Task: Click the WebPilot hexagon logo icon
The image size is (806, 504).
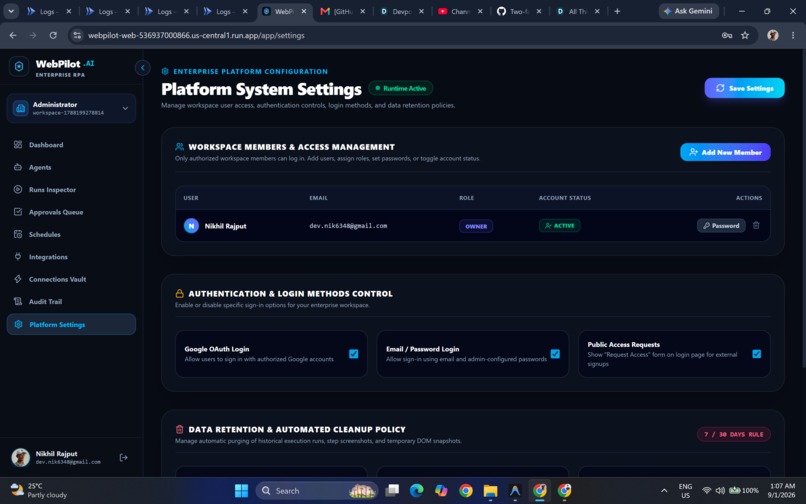Action: tap(19, 67)
